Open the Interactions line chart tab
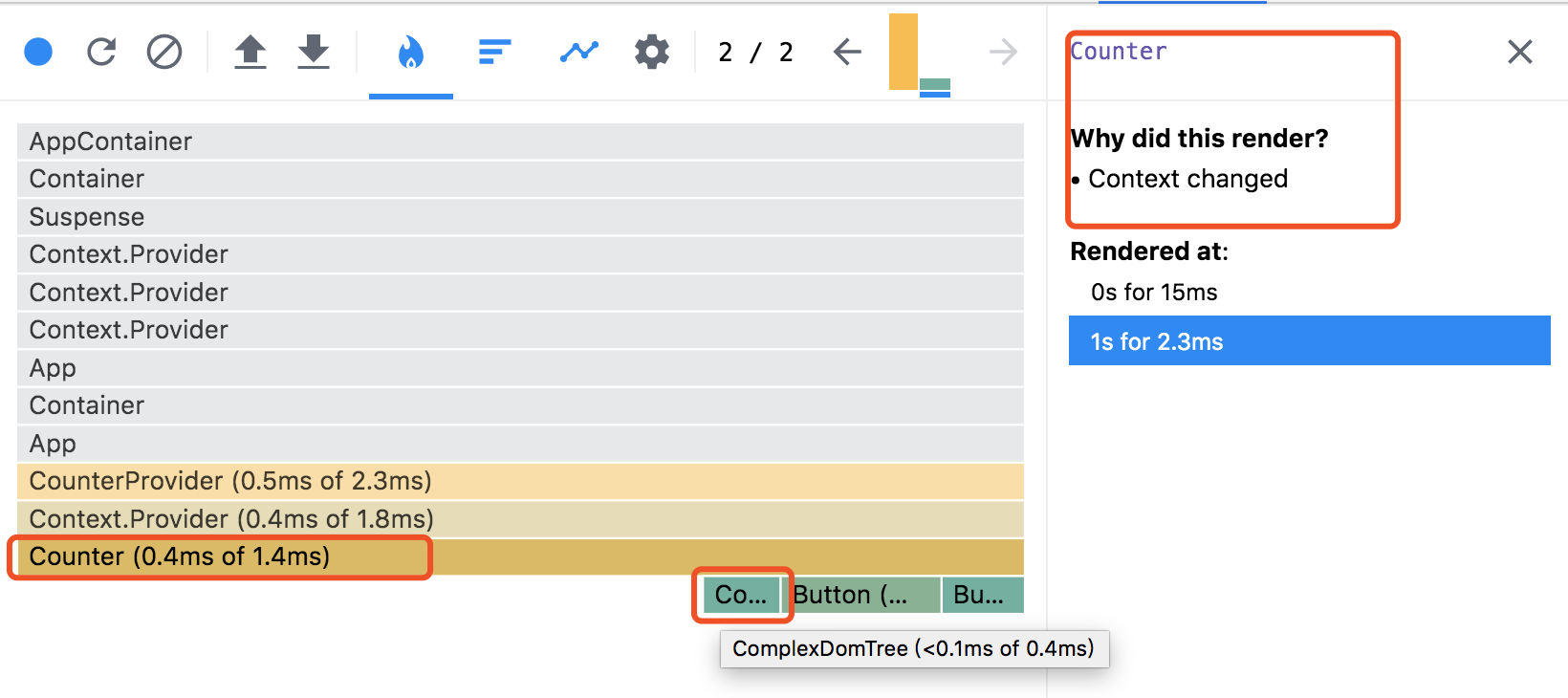1568x698 pixels. click(579, 52)
